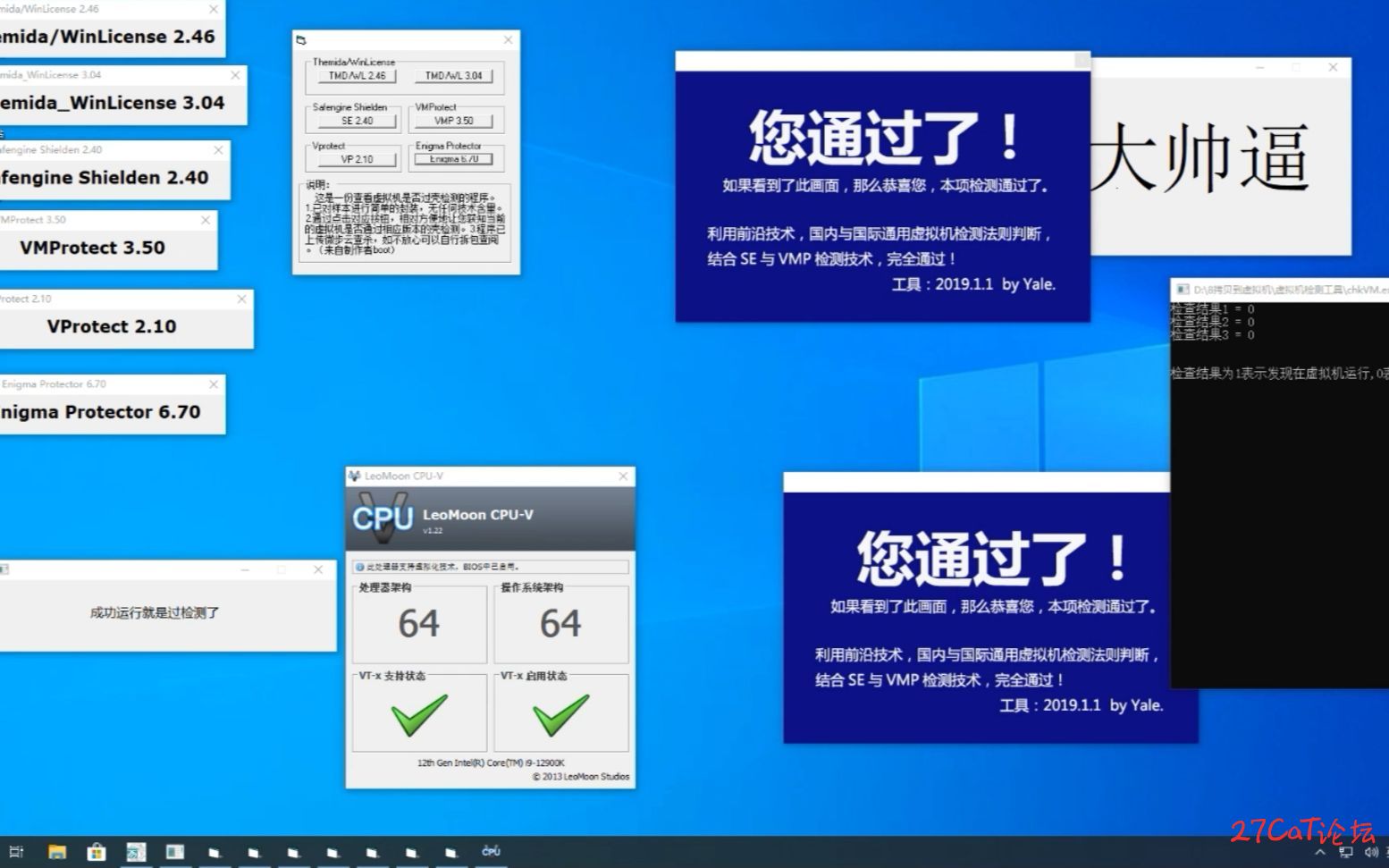The width and height of the screenshot is (1389, 868).
Task: Click the 'Safengine Shielden 2.40' bold label
Action: tap(105, 178)
